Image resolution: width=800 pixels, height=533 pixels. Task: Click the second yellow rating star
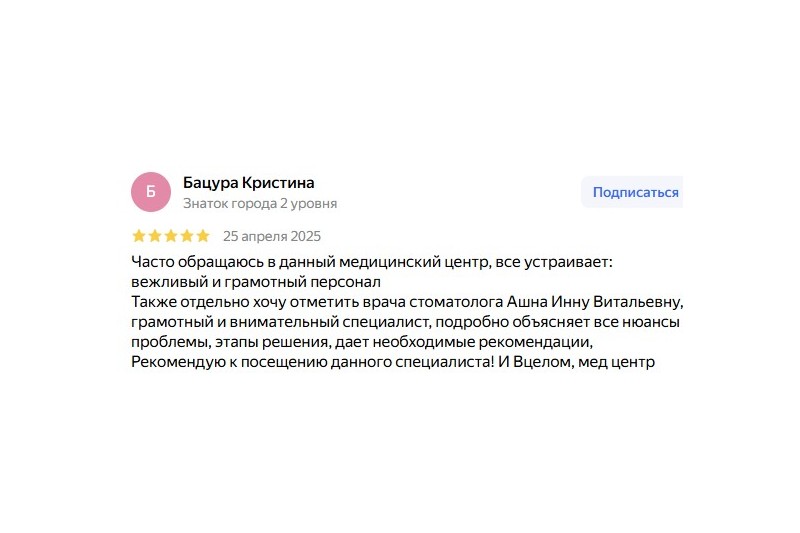click(x=155, y=236)
